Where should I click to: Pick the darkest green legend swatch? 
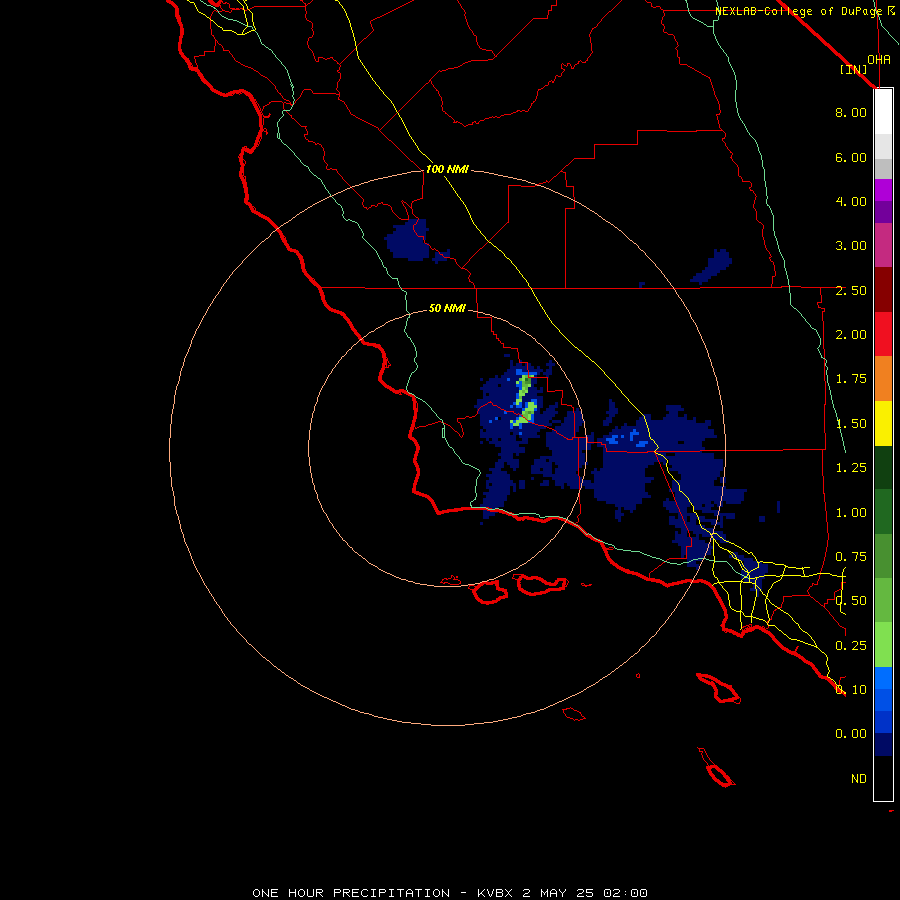point(883,467)
